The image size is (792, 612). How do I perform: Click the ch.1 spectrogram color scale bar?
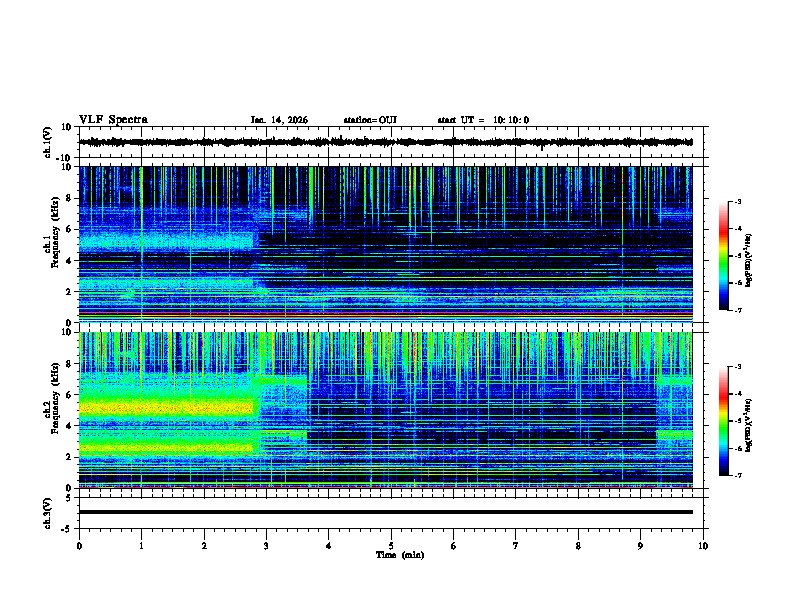(724, 256)
